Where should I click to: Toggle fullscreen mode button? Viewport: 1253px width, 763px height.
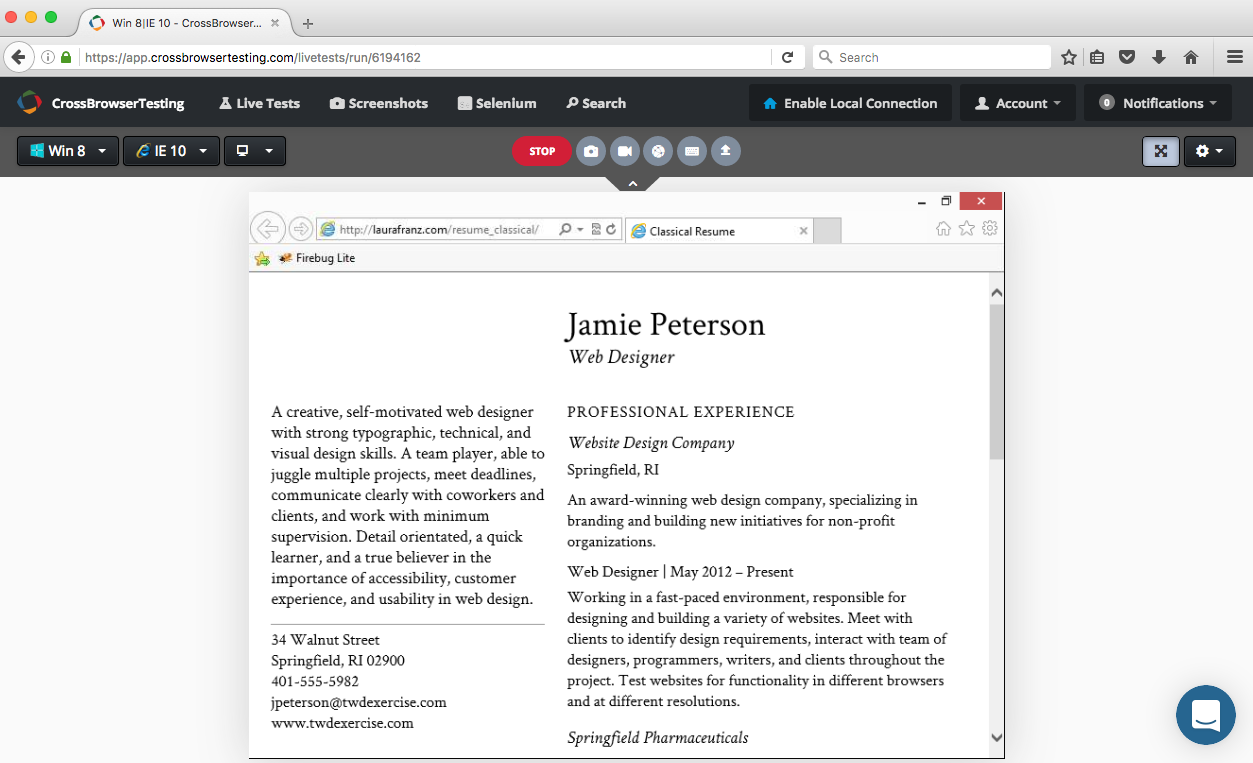coord(1160,151)
